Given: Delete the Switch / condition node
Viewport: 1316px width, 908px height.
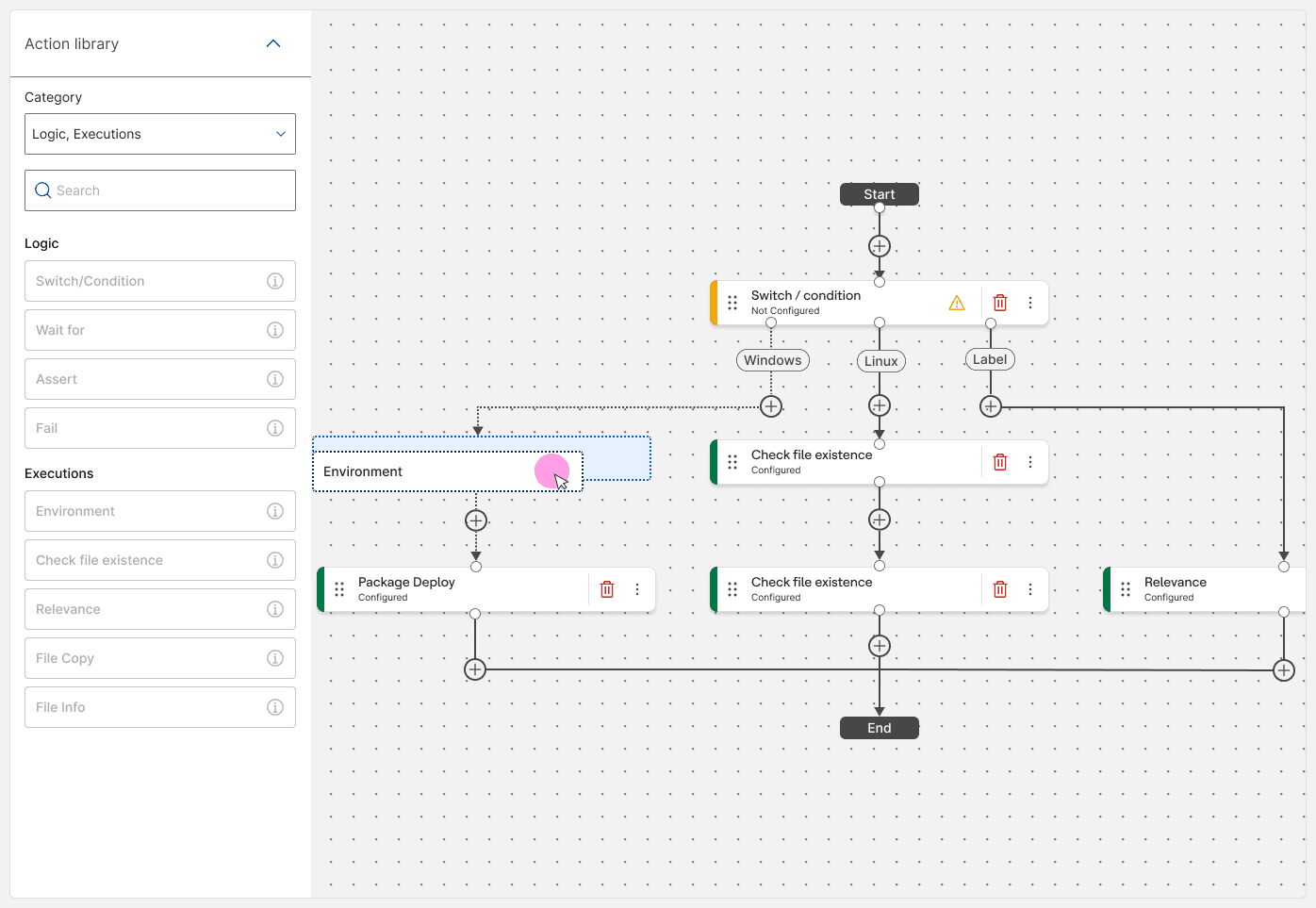Looking at the screenshot, I should (1000, 303).
